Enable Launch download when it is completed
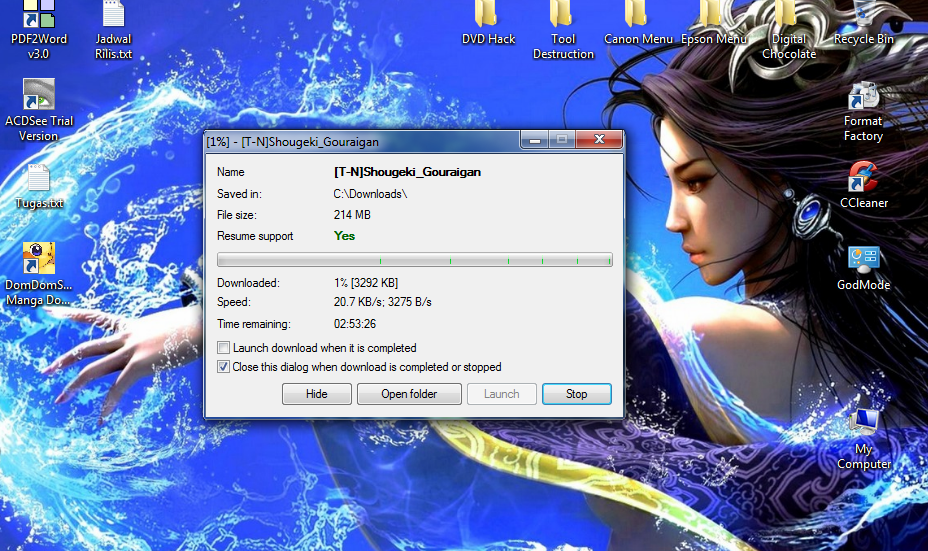This screenshot has width=928, height=551. click(x=223, y=347)
